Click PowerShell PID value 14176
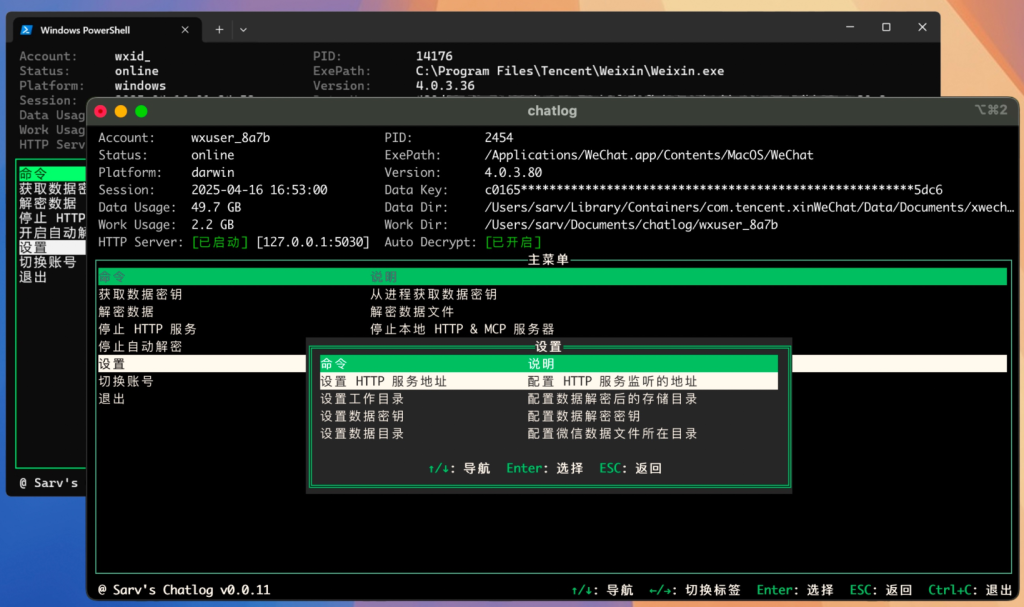The image size is (1024, 607). [434, 56]
